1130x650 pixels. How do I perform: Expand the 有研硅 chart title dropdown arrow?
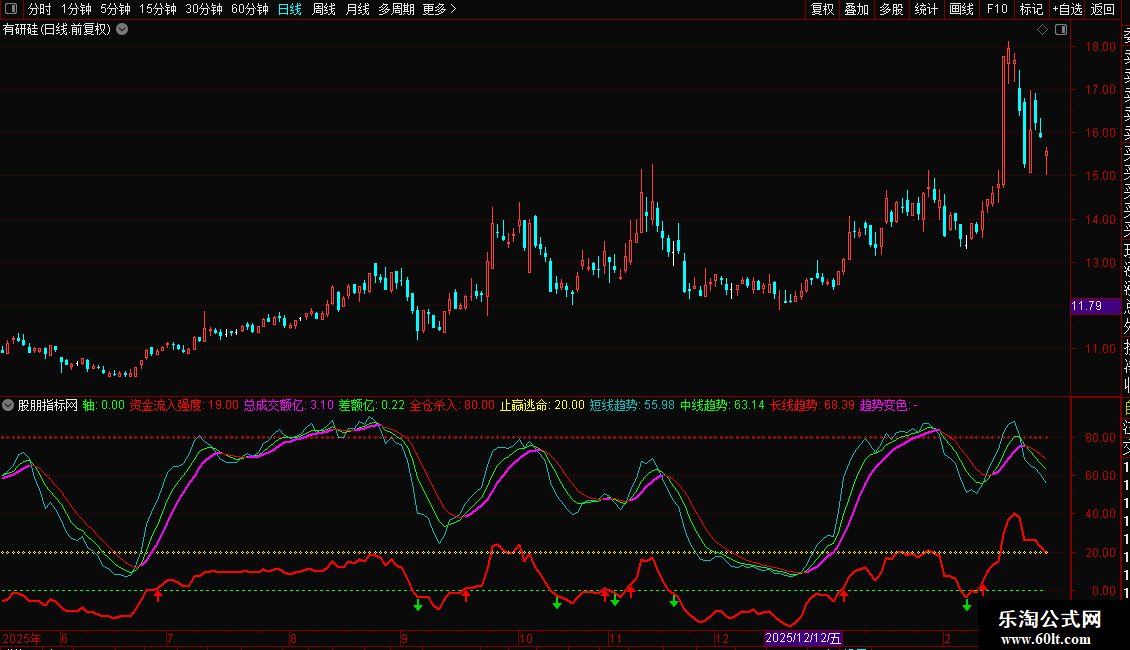[122, 30]
